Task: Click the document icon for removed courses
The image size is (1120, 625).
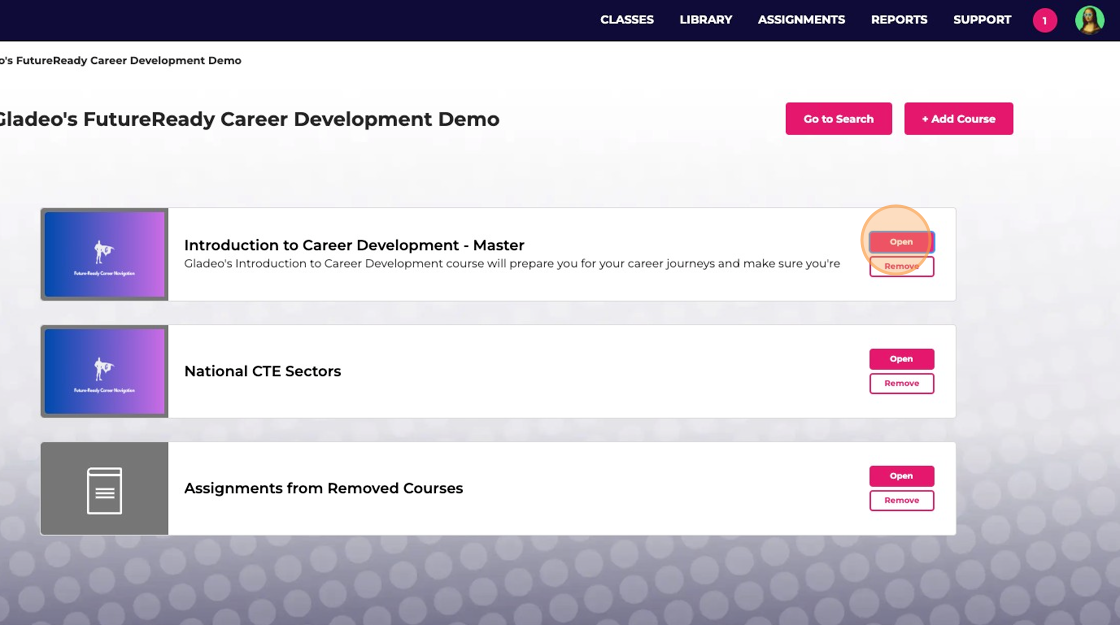Action: tap(104, 489)
